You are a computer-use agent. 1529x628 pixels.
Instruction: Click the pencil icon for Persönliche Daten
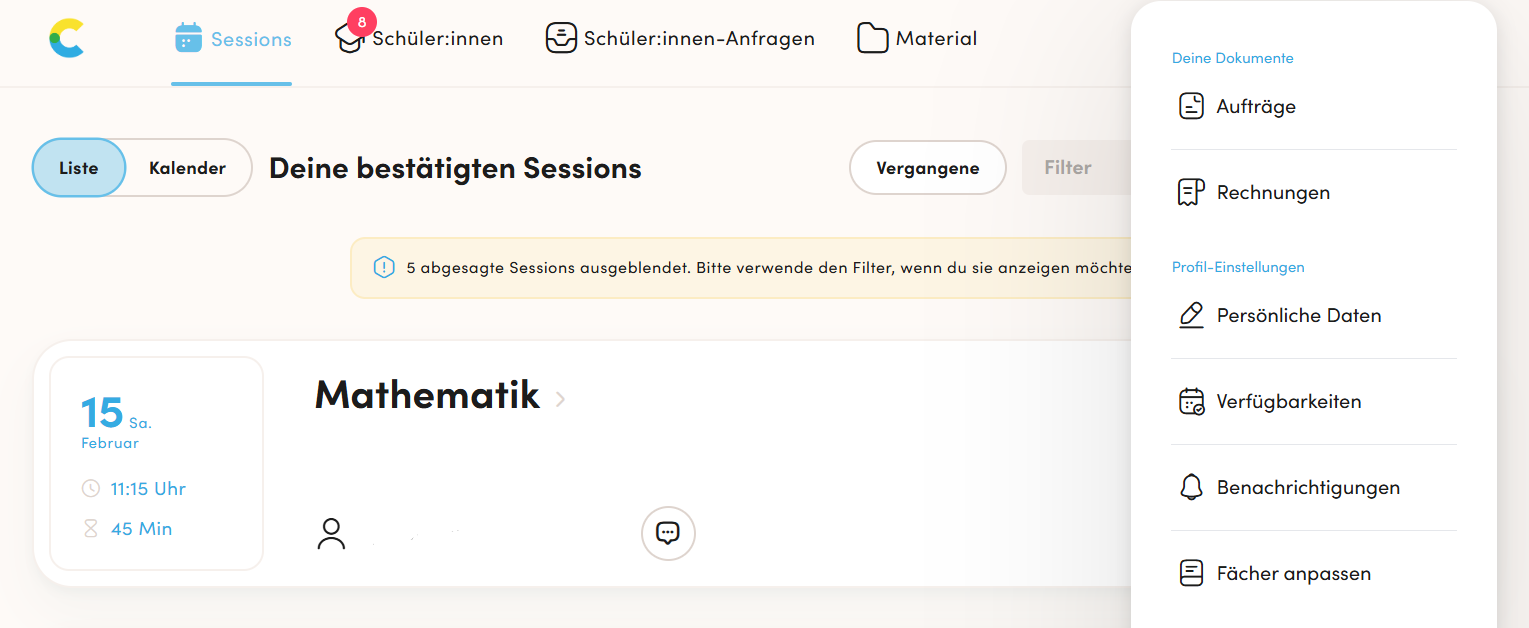(1191, 315)
